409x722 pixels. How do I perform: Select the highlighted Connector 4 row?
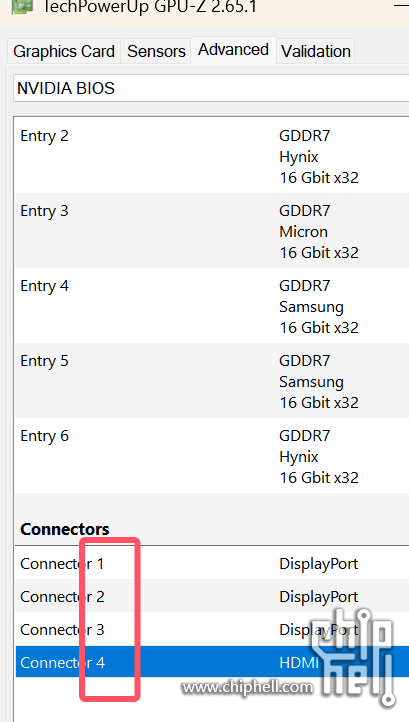(212, 662)
